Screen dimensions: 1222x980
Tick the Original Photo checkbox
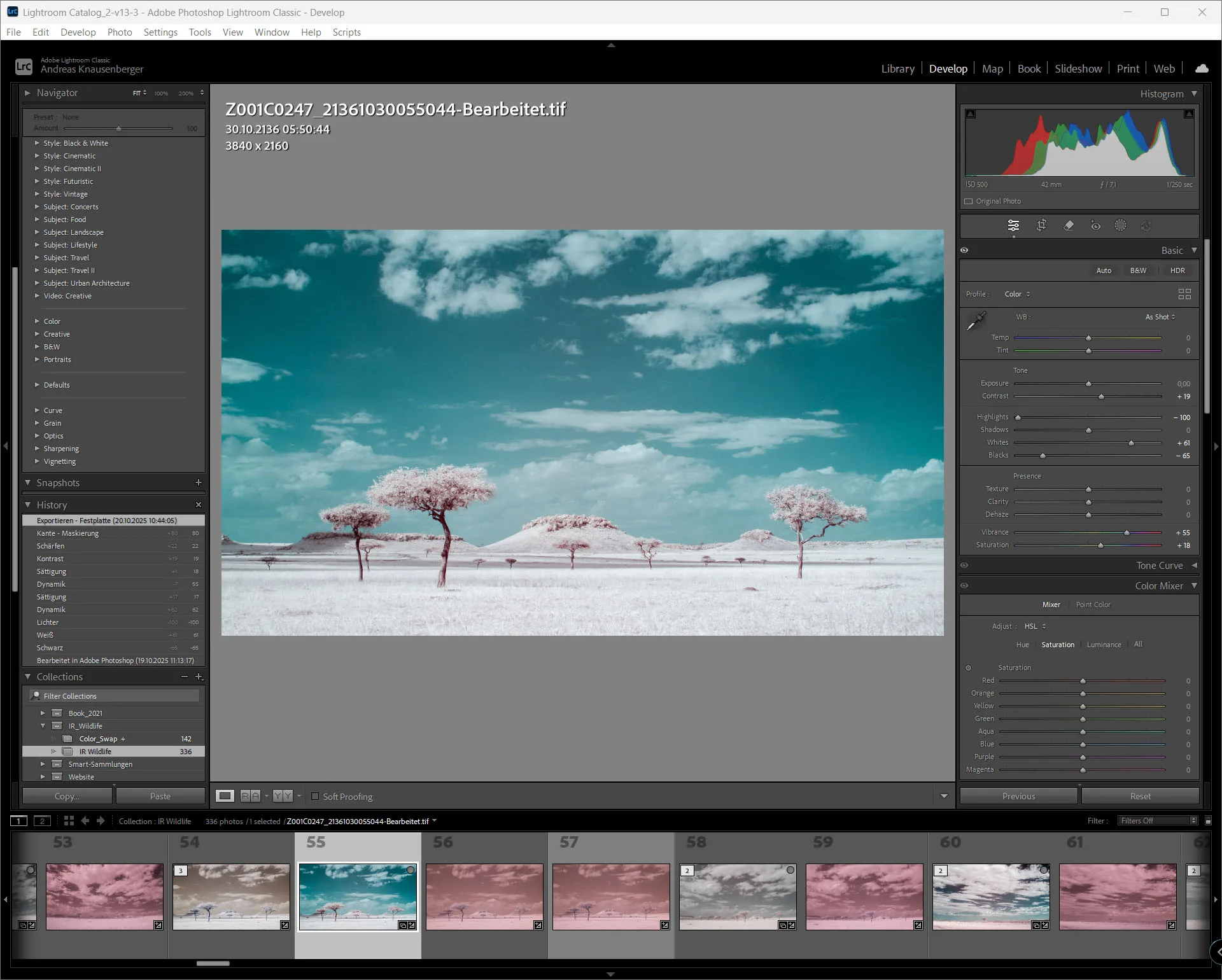click(x=969, y=201)
